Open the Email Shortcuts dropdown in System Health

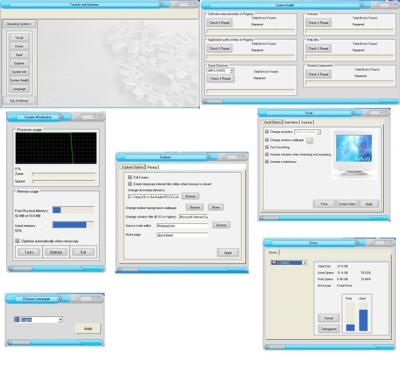click(232, 71)
